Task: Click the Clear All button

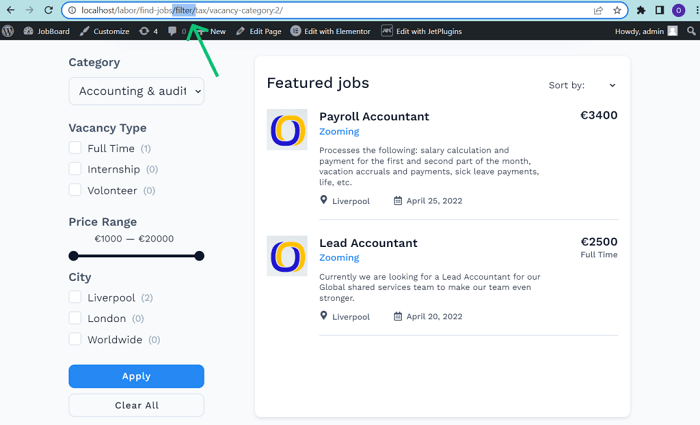Action: coord(136,405)
